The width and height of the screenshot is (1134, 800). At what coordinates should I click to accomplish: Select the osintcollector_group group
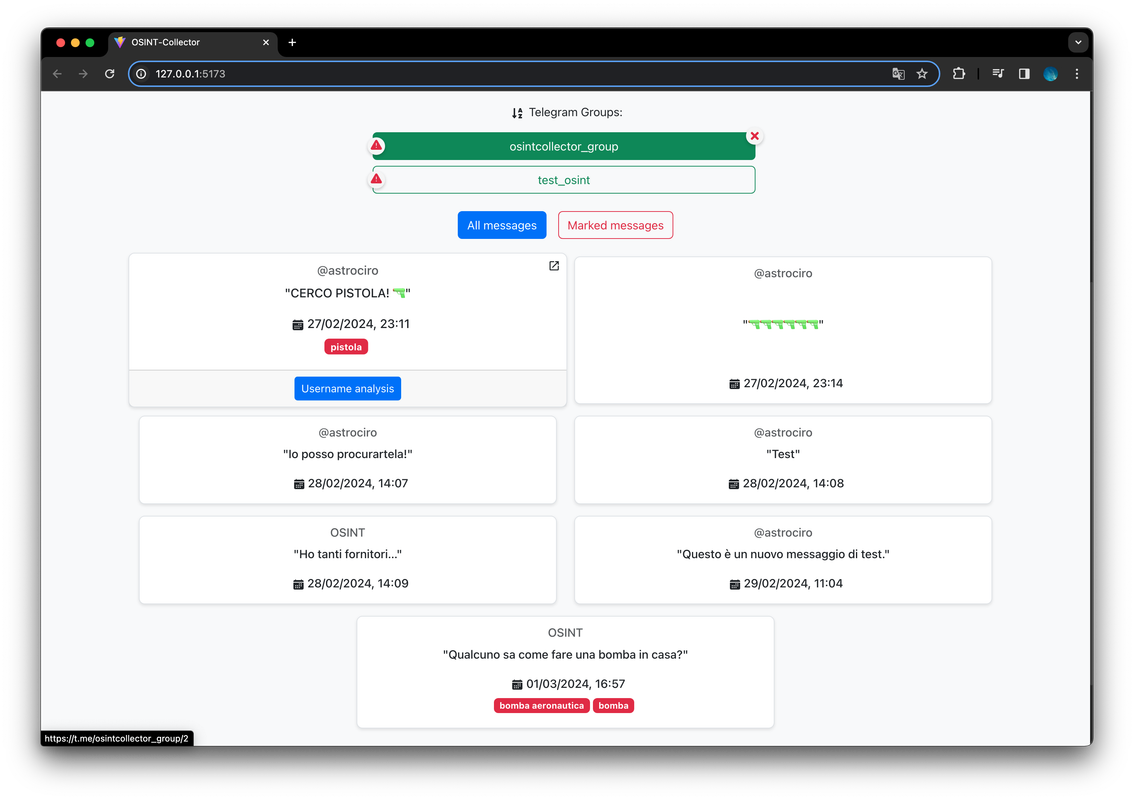563,146
